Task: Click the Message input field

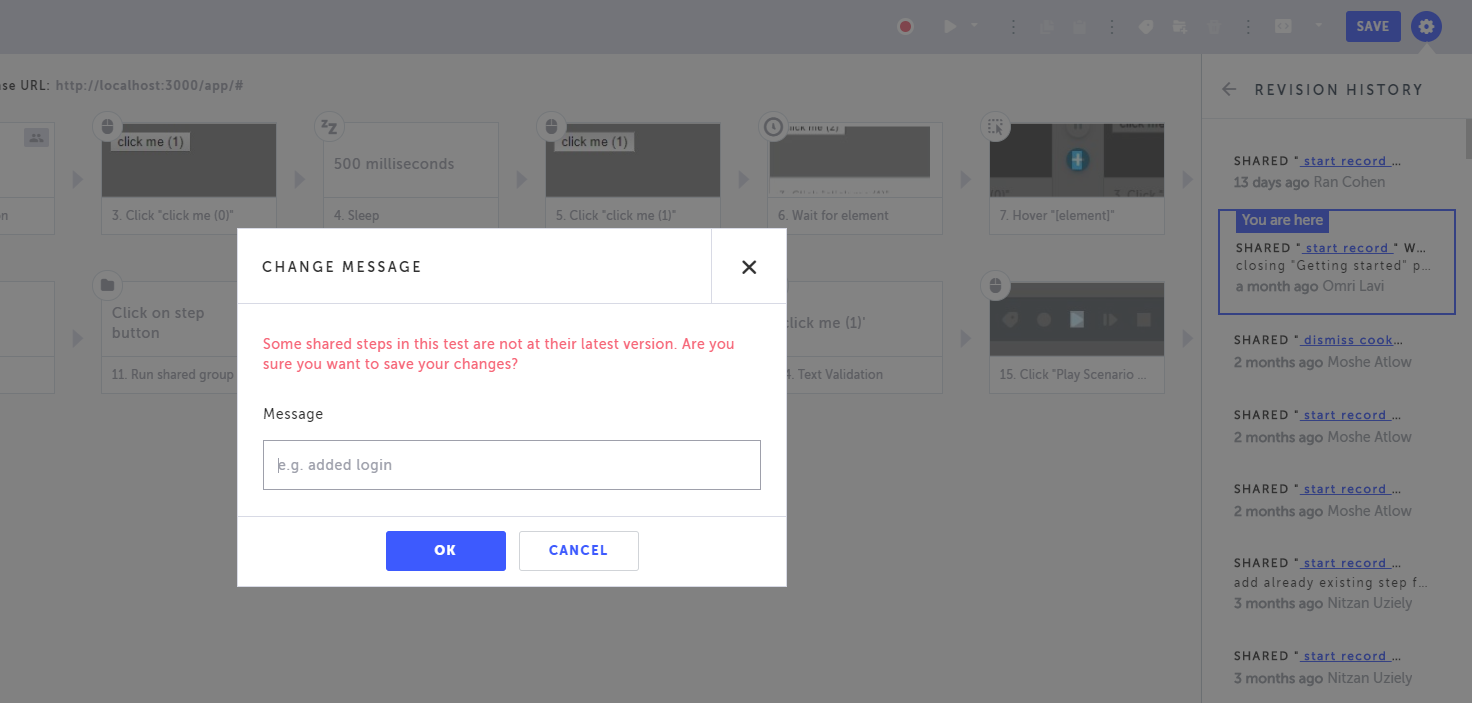Action: pyautogui.click(x=512, y=465)
